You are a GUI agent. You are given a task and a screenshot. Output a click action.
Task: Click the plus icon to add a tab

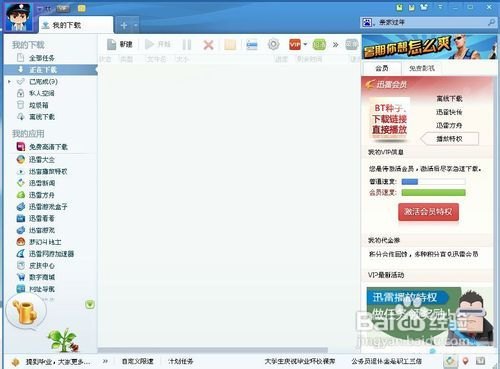coord(124,25)
